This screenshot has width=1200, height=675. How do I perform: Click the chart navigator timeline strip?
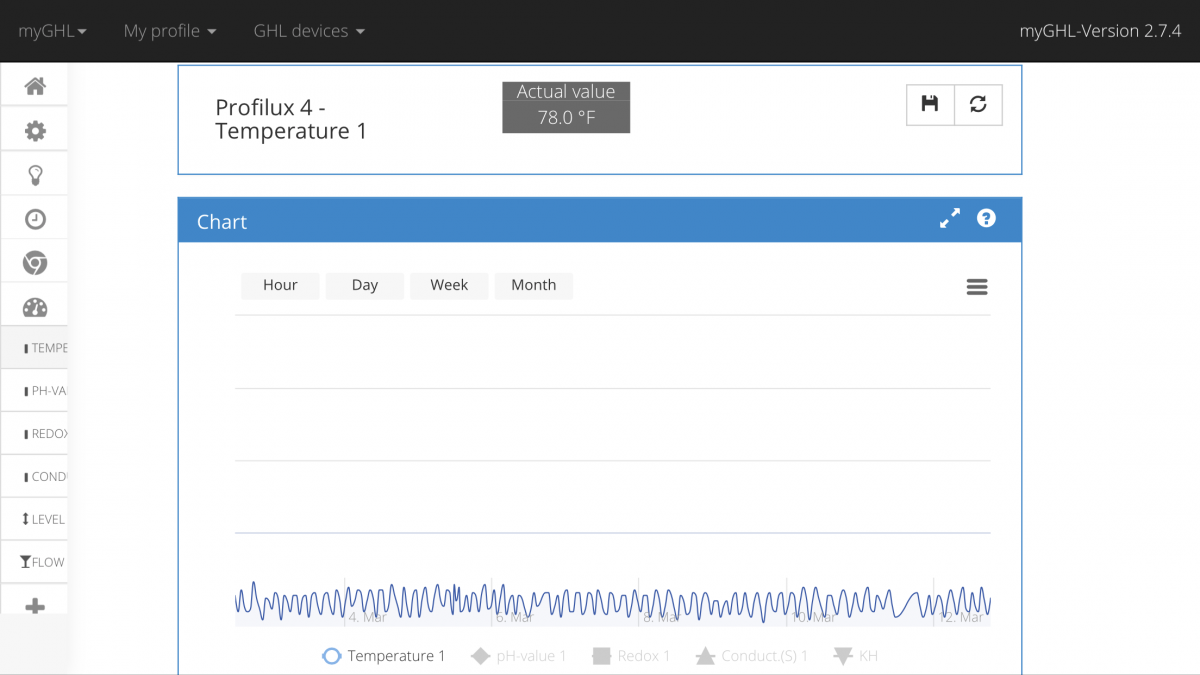point(613,602)
